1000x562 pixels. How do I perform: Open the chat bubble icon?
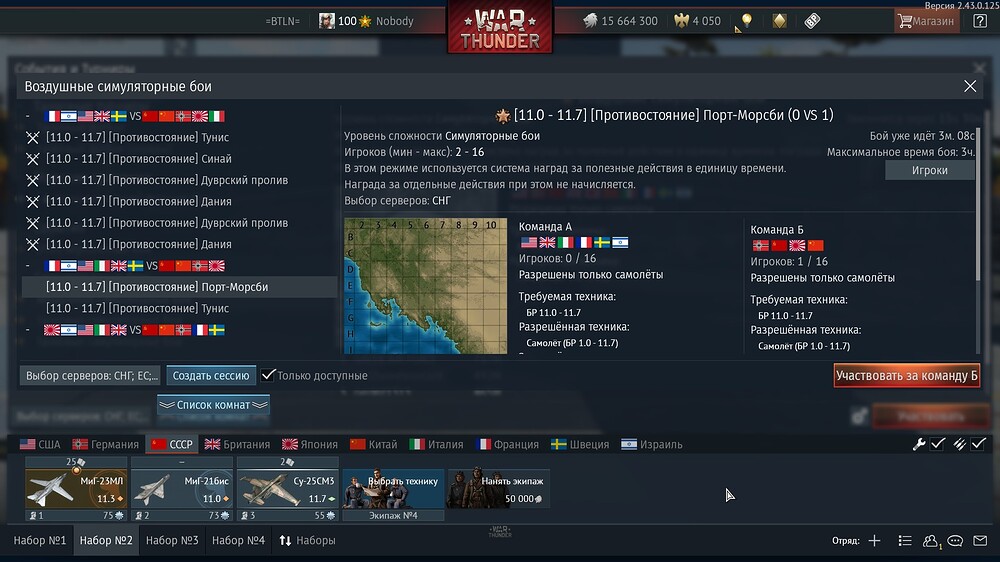pyautogui.click(x=955, y=541)
